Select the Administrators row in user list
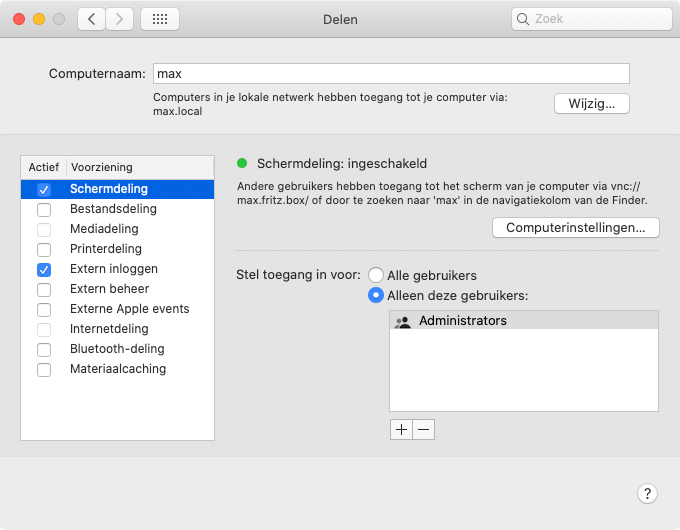The width and height of the screenshot is (680, 530). click(x=524, y=321)
